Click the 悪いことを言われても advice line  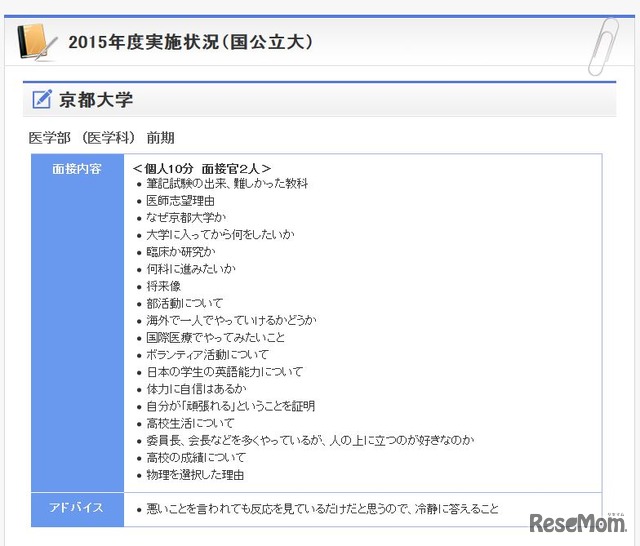pyautogui.click(x=322, y=509)
